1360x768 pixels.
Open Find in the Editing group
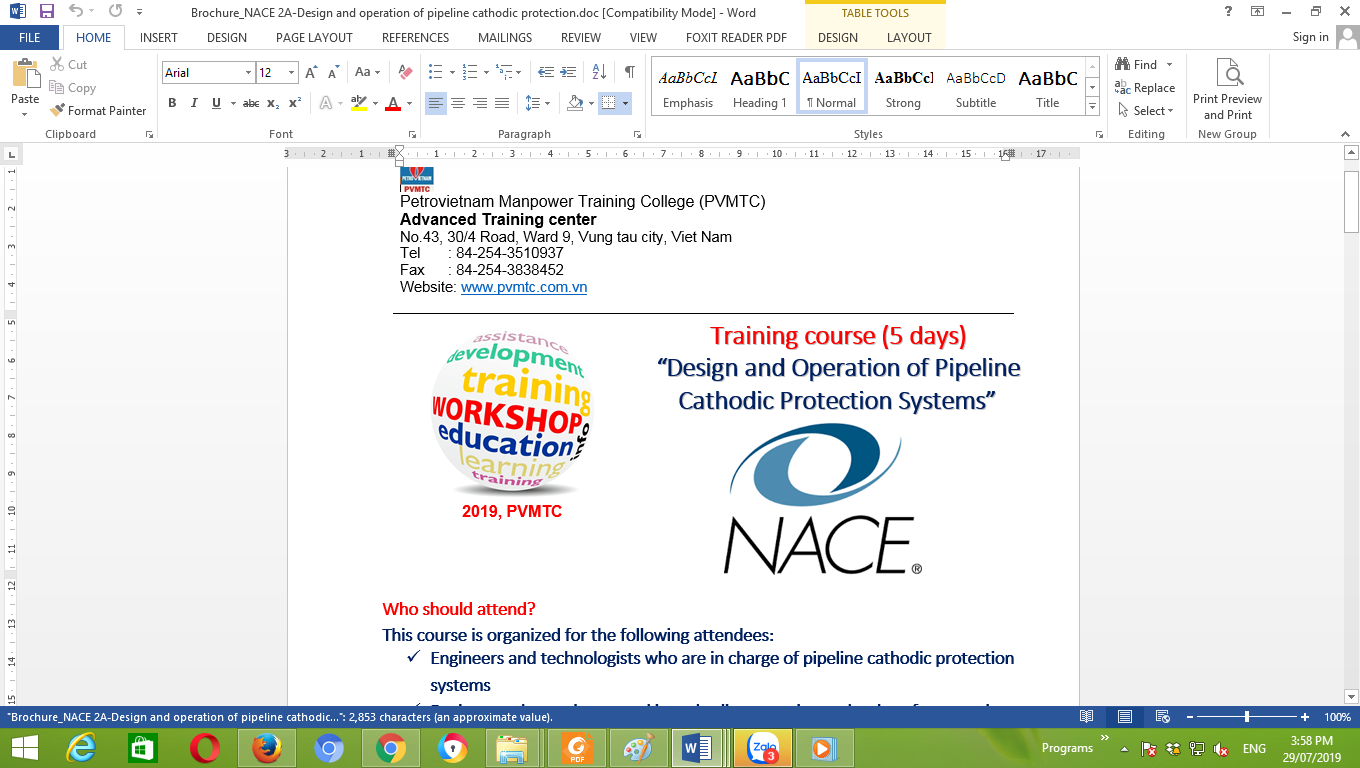[1137, 65]
